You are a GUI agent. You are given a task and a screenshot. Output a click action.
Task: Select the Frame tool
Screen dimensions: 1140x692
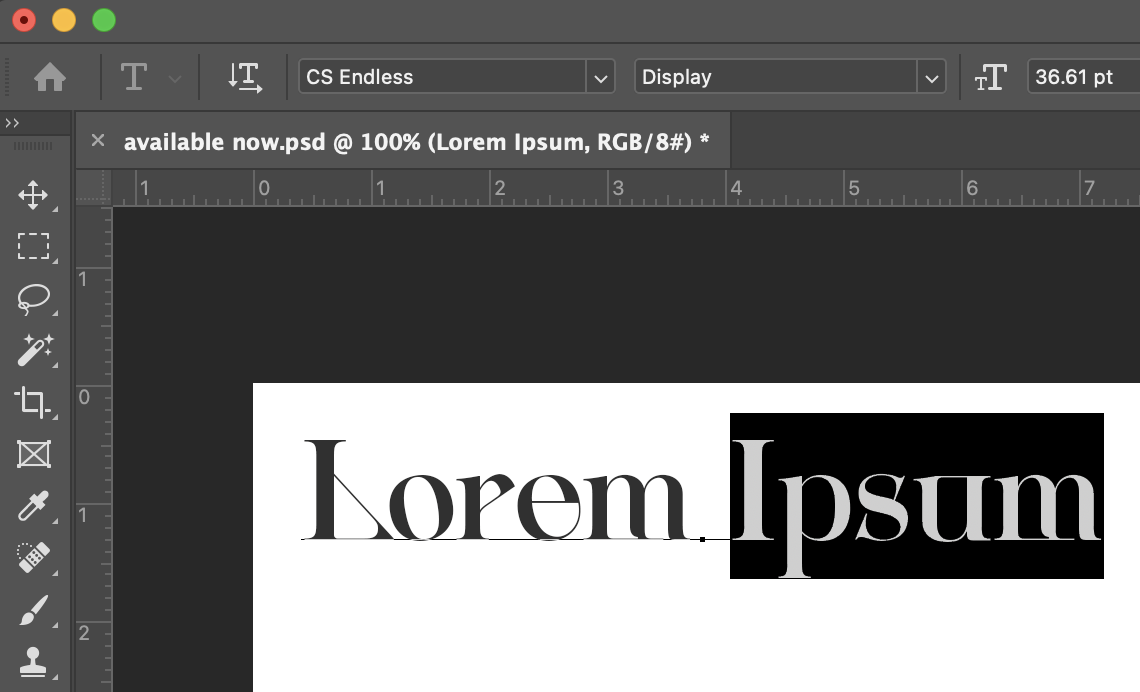(33, 454)
